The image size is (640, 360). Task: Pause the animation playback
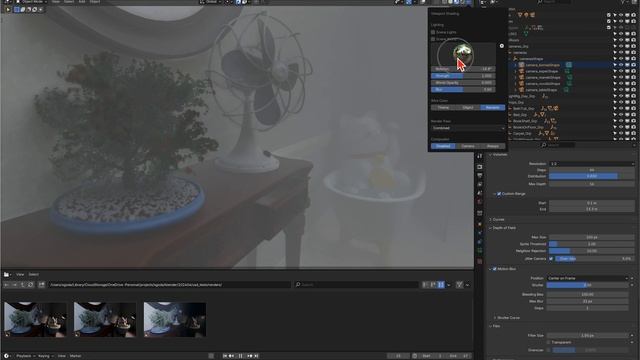(241, 356)
